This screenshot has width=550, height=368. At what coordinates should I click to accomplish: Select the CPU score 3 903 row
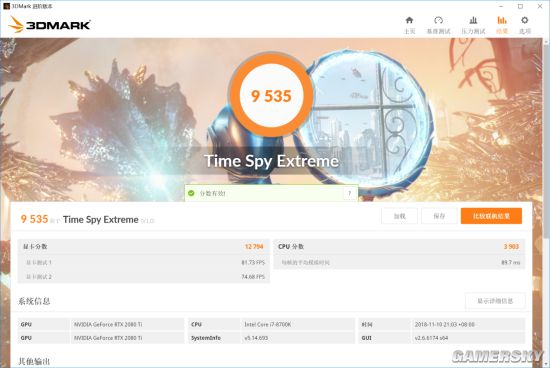pos(399,247)
